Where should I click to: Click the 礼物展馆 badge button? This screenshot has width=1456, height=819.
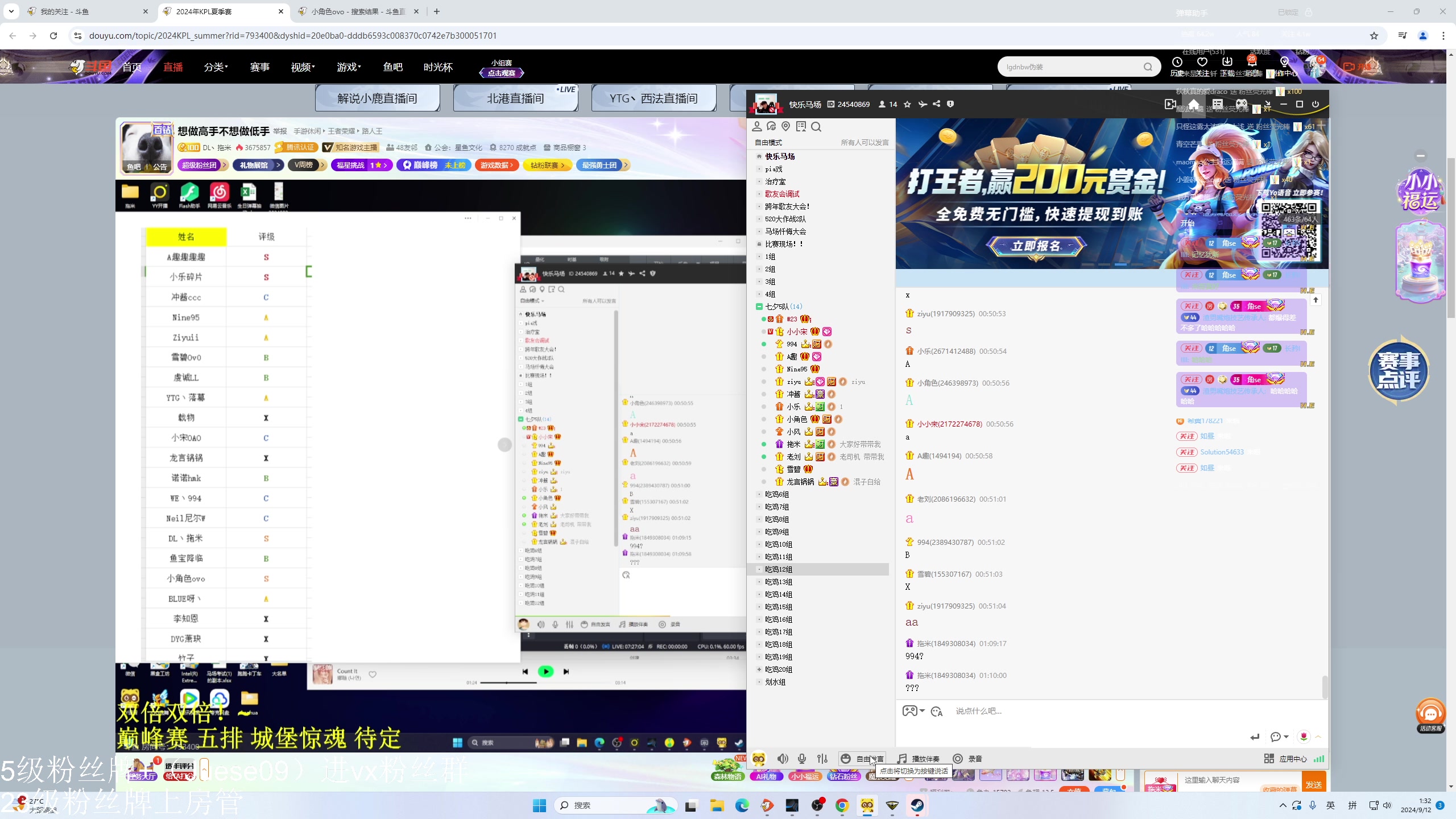(x=258, y=165)
